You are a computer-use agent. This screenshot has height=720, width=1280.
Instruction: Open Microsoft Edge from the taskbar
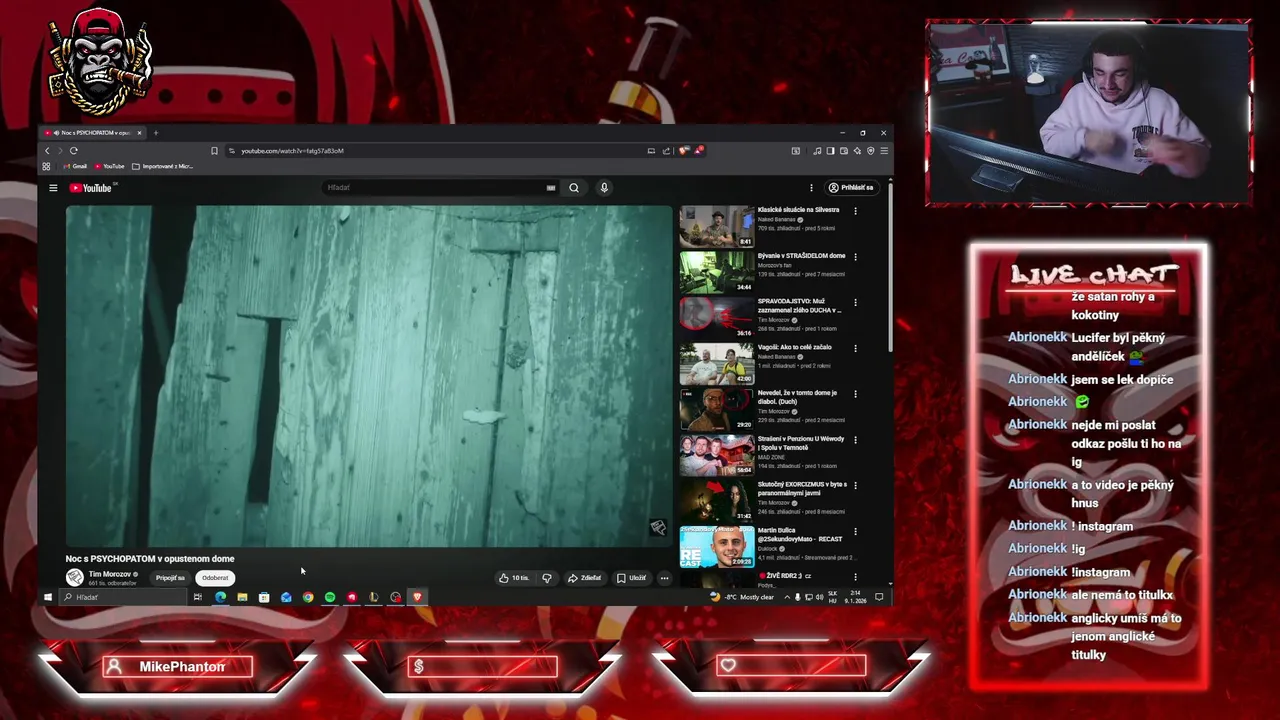click(220, 597)
